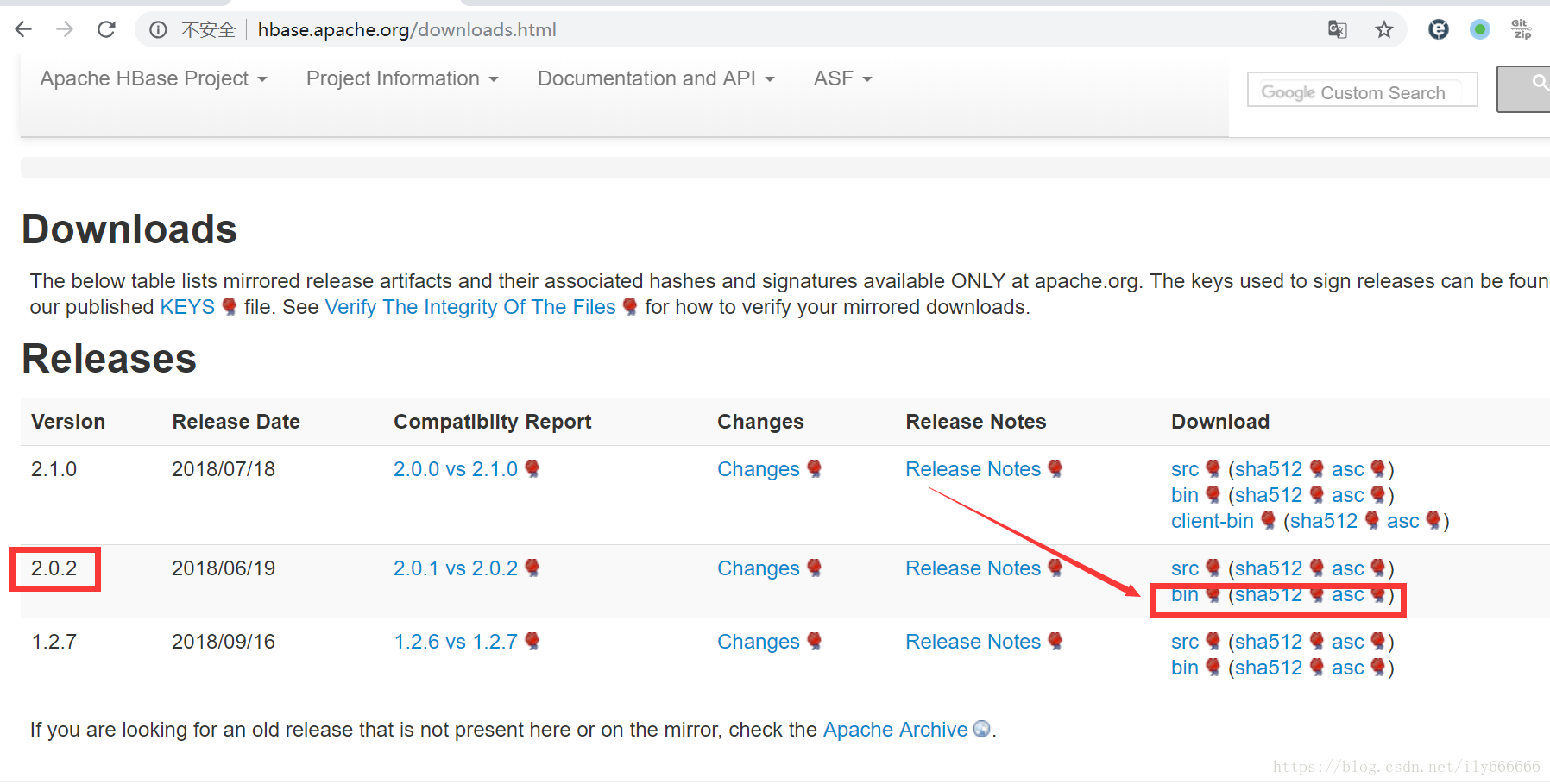1550x784 pixels.
Task: Open Changes for version 2.0.2
Action: click(759, 568)
